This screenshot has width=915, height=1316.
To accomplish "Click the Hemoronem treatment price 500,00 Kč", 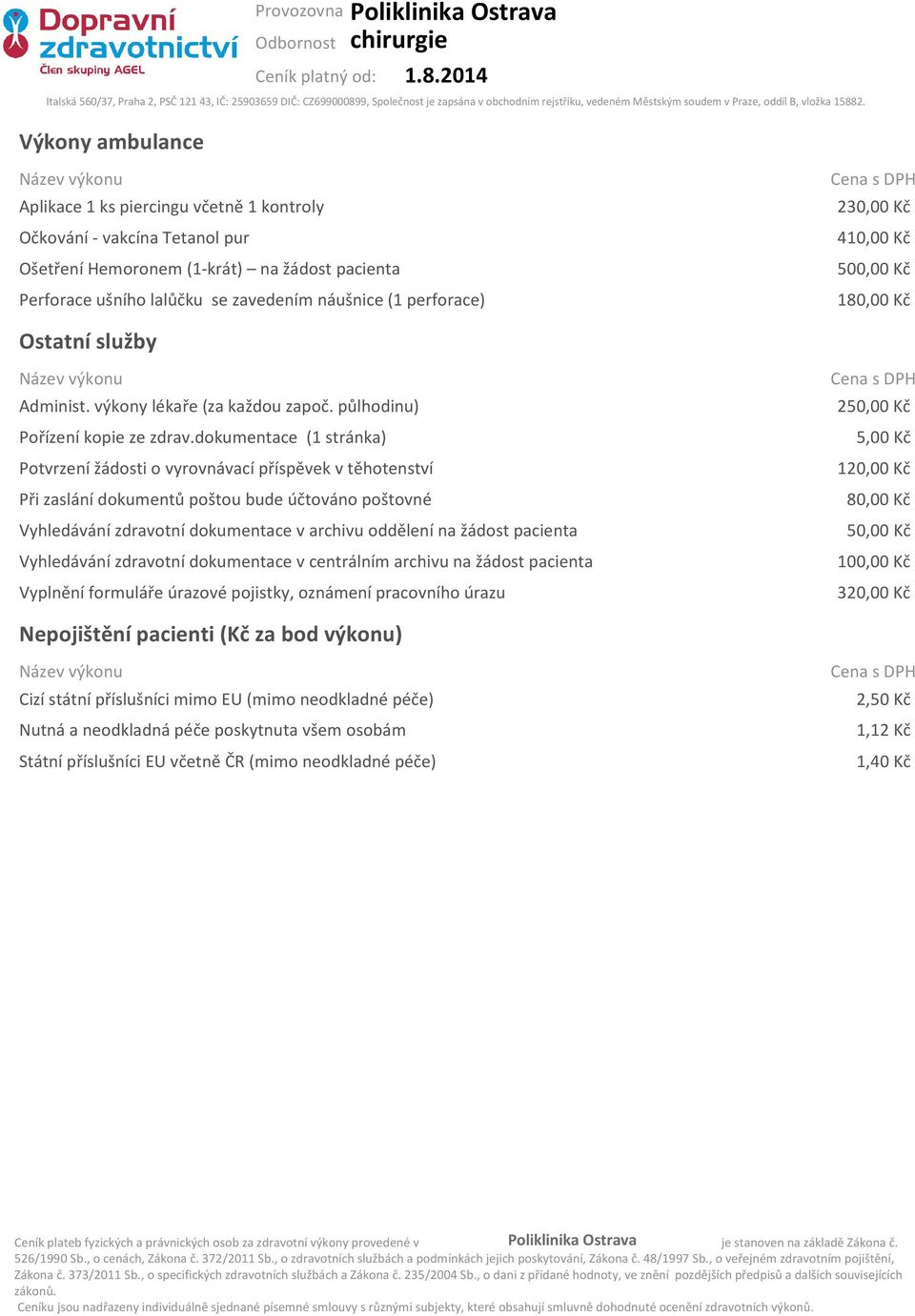I will (874, 269).
